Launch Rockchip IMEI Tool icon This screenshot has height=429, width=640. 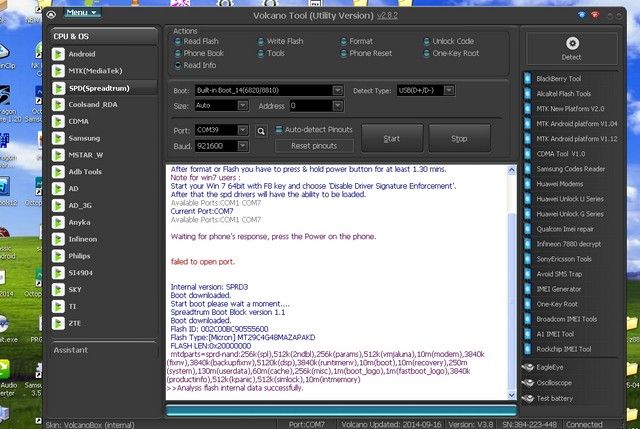(x=528, y=349)
